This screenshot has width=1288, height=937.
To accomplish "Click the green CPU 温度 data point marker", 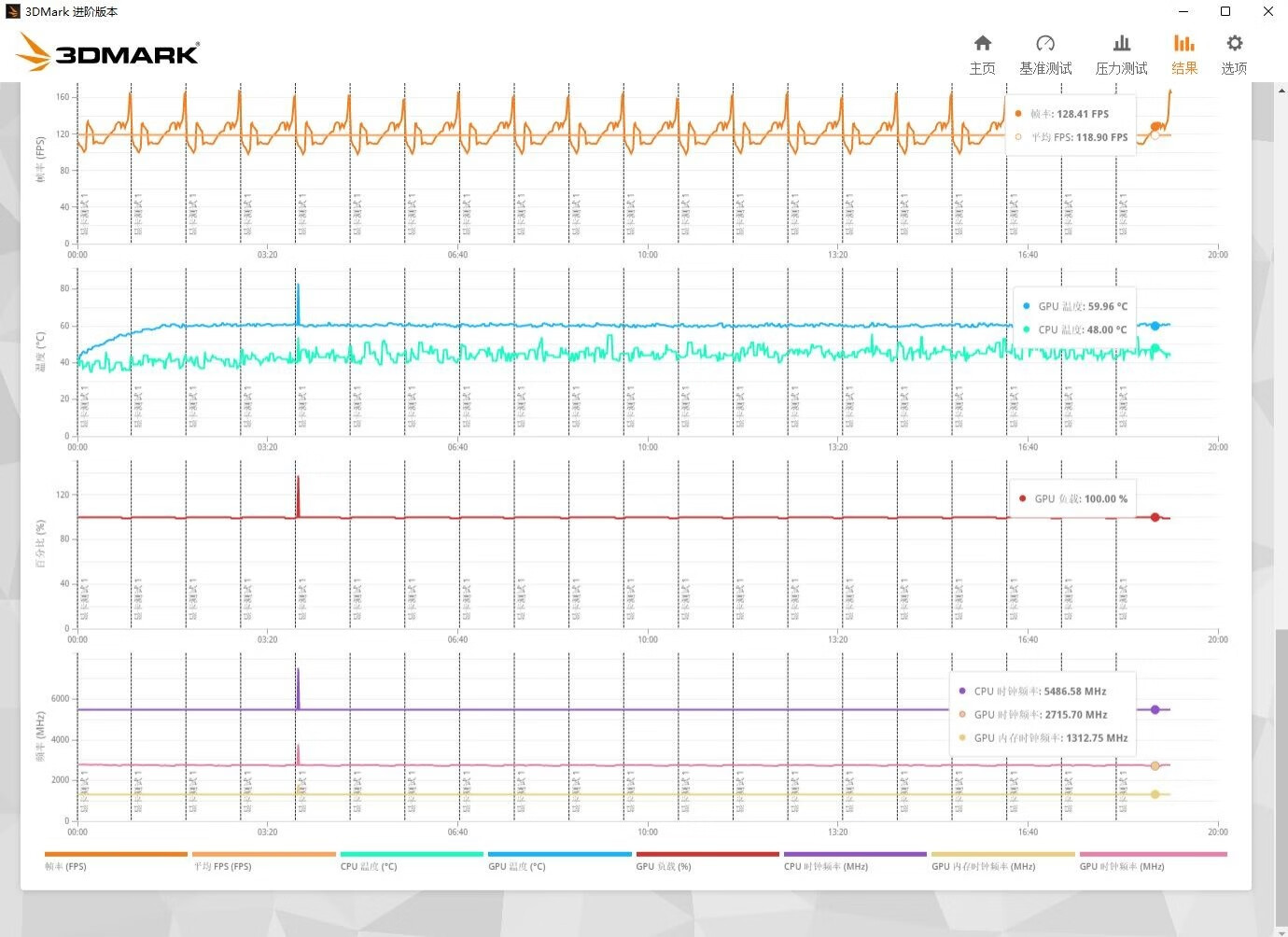I will pyautogui.click(x=1155, y=348).
